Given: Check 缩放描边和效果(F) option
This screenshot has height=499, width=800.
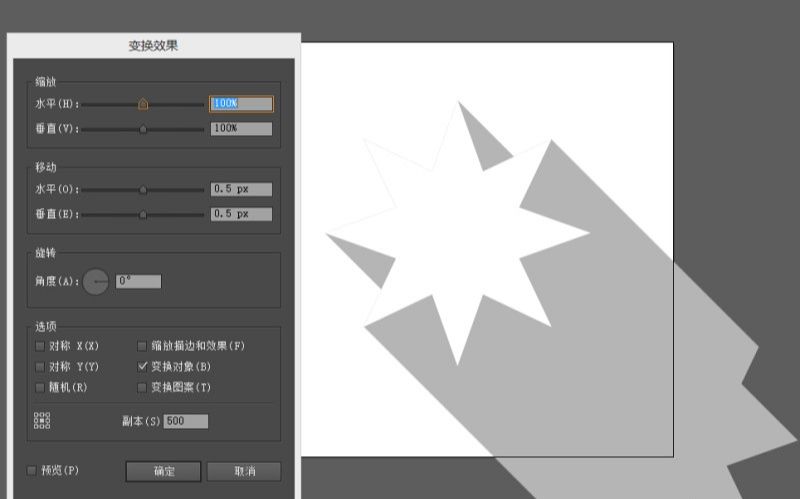Looking at the screenshot, I should [142, 346].
